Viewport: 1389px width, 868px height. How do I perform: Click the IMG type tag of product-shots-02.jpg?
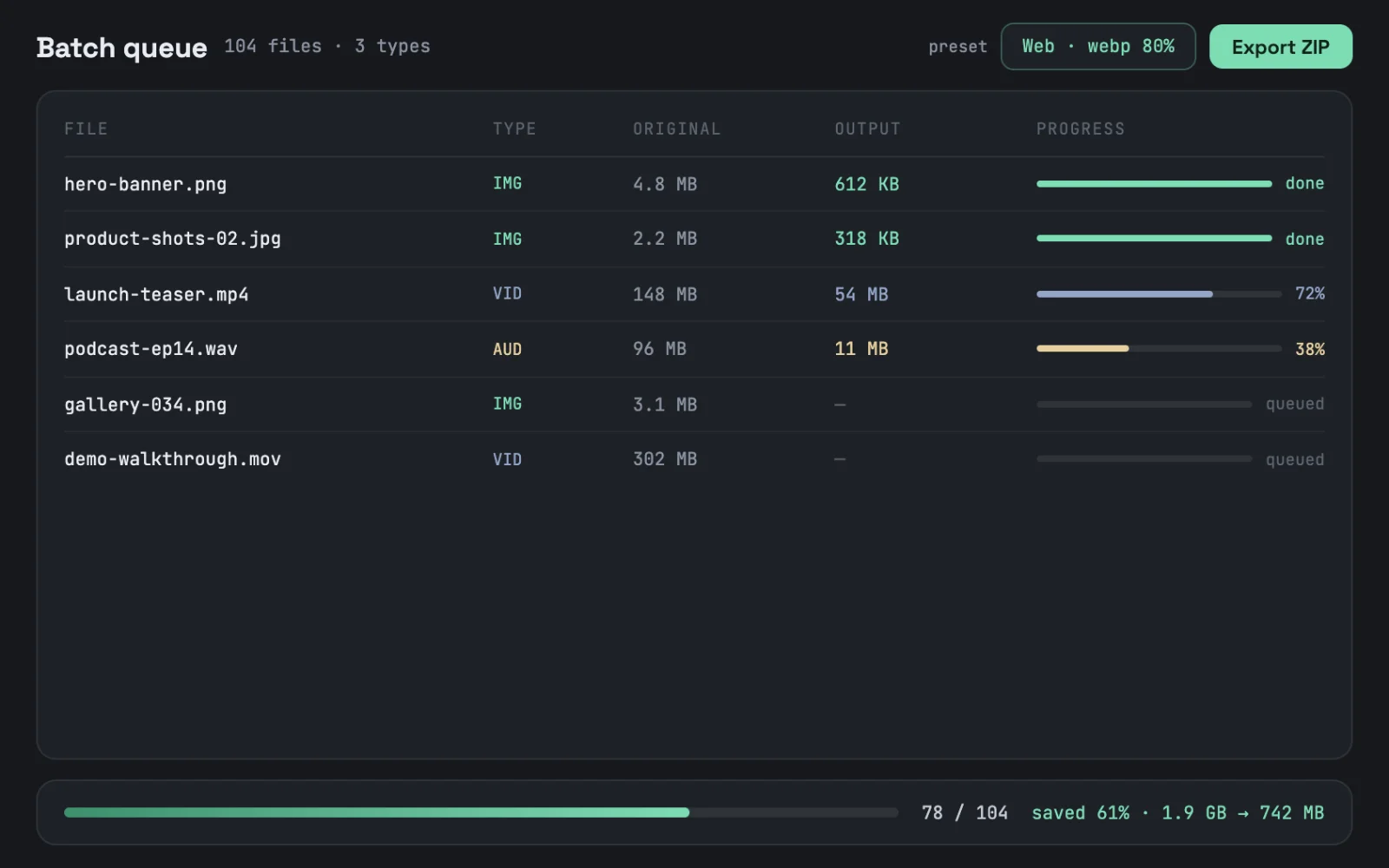tap(507, 239)
